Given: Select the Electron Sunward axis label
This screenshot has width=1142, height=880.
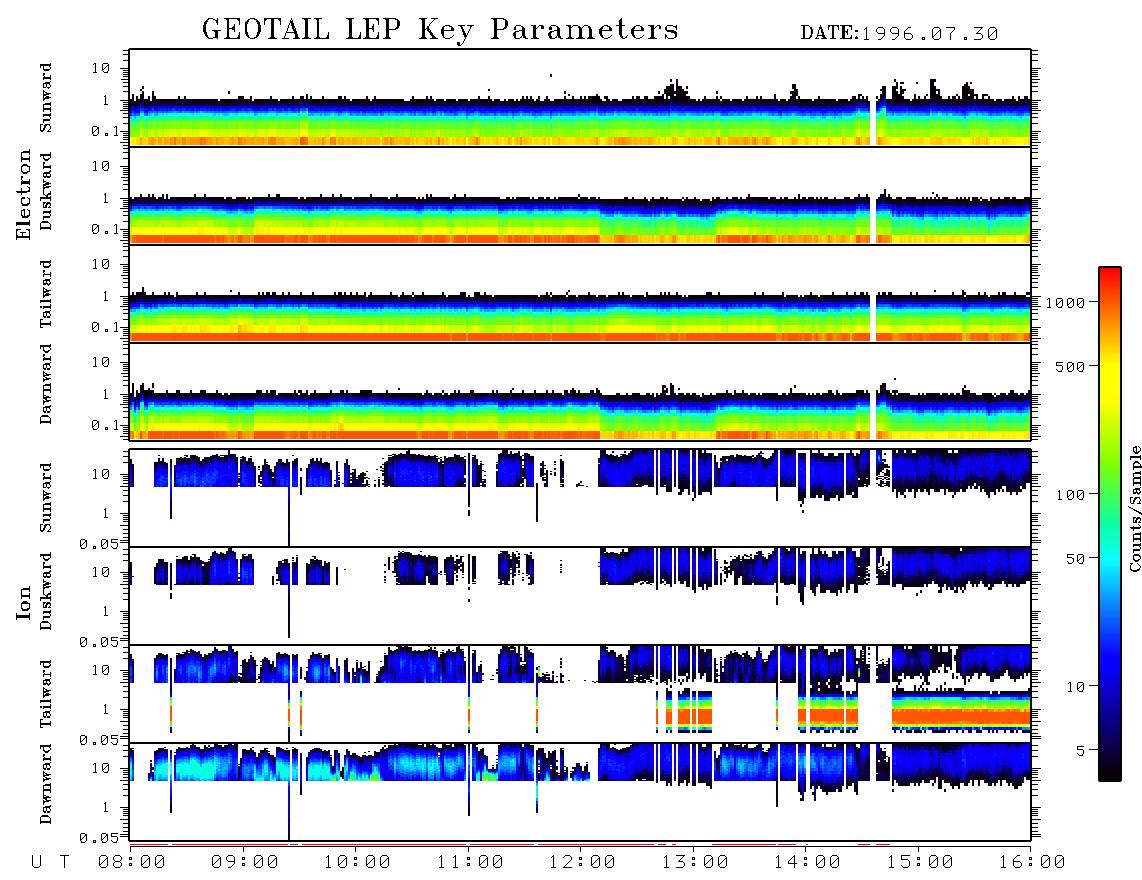Looking at the screenshot, I should point(46,98).
